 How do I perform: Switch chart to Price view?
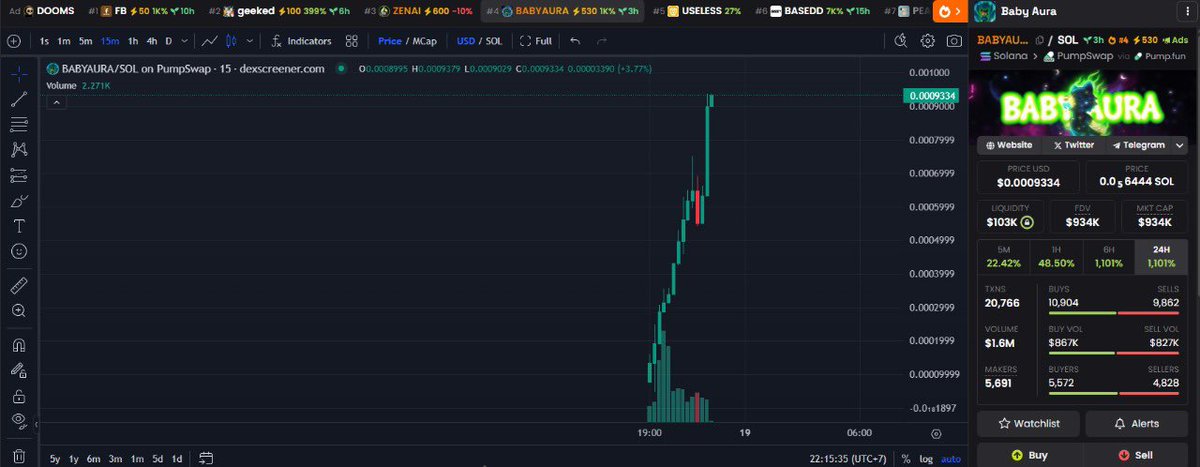coord(389,41)
